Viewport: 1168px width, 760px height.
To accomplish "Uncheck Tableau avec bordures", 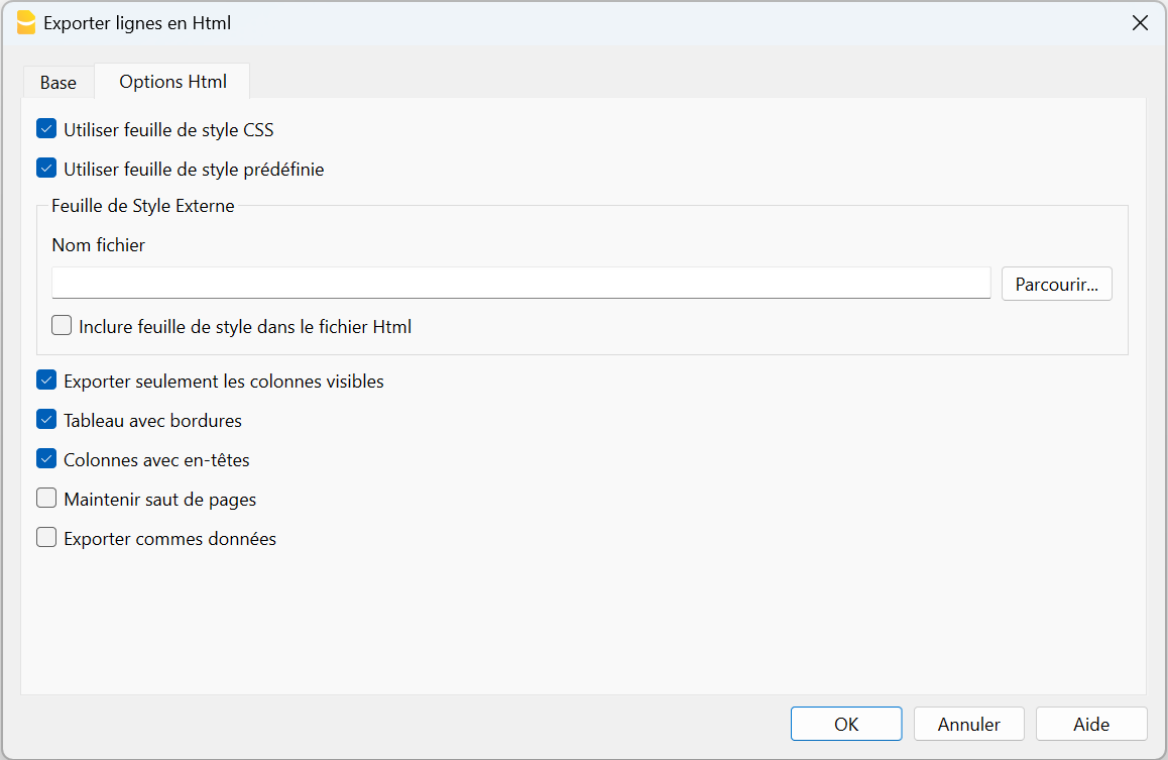I will (x=46, y=420).
